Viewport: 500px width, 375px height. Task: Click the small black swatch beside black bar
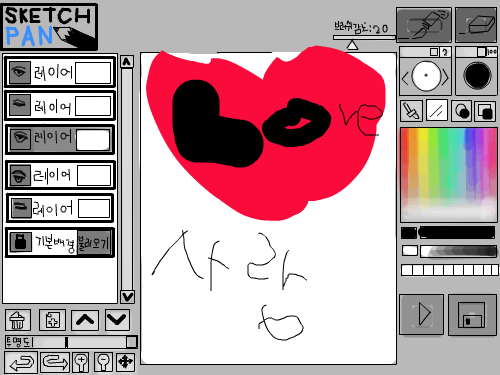coord(409,233)
